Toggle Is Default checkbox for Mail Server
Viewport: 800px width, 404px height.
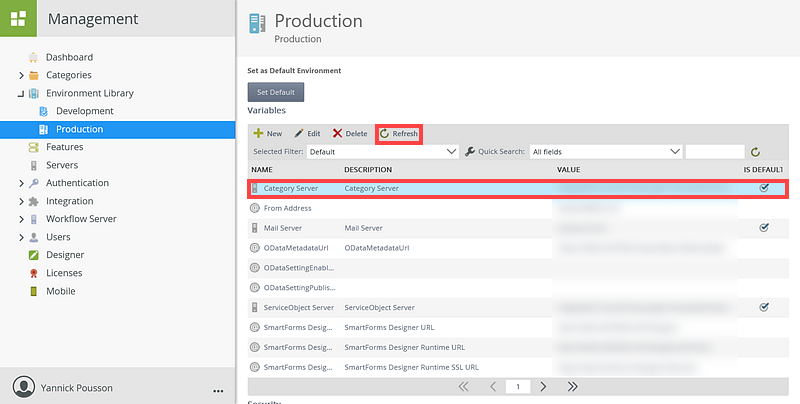click(x=764, y=228)
